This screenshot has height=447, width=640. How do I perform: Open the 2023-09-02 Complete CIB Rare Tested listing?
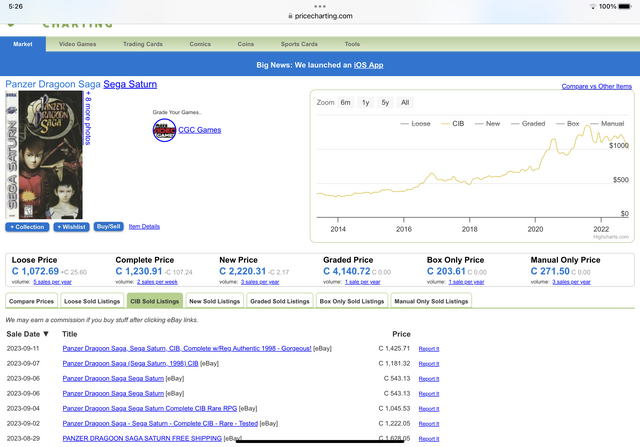pyautogui.click(x=160, y=423)
